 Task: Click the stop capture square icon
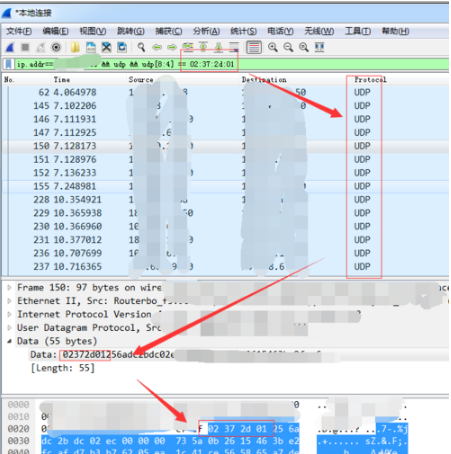coord(25,47)
